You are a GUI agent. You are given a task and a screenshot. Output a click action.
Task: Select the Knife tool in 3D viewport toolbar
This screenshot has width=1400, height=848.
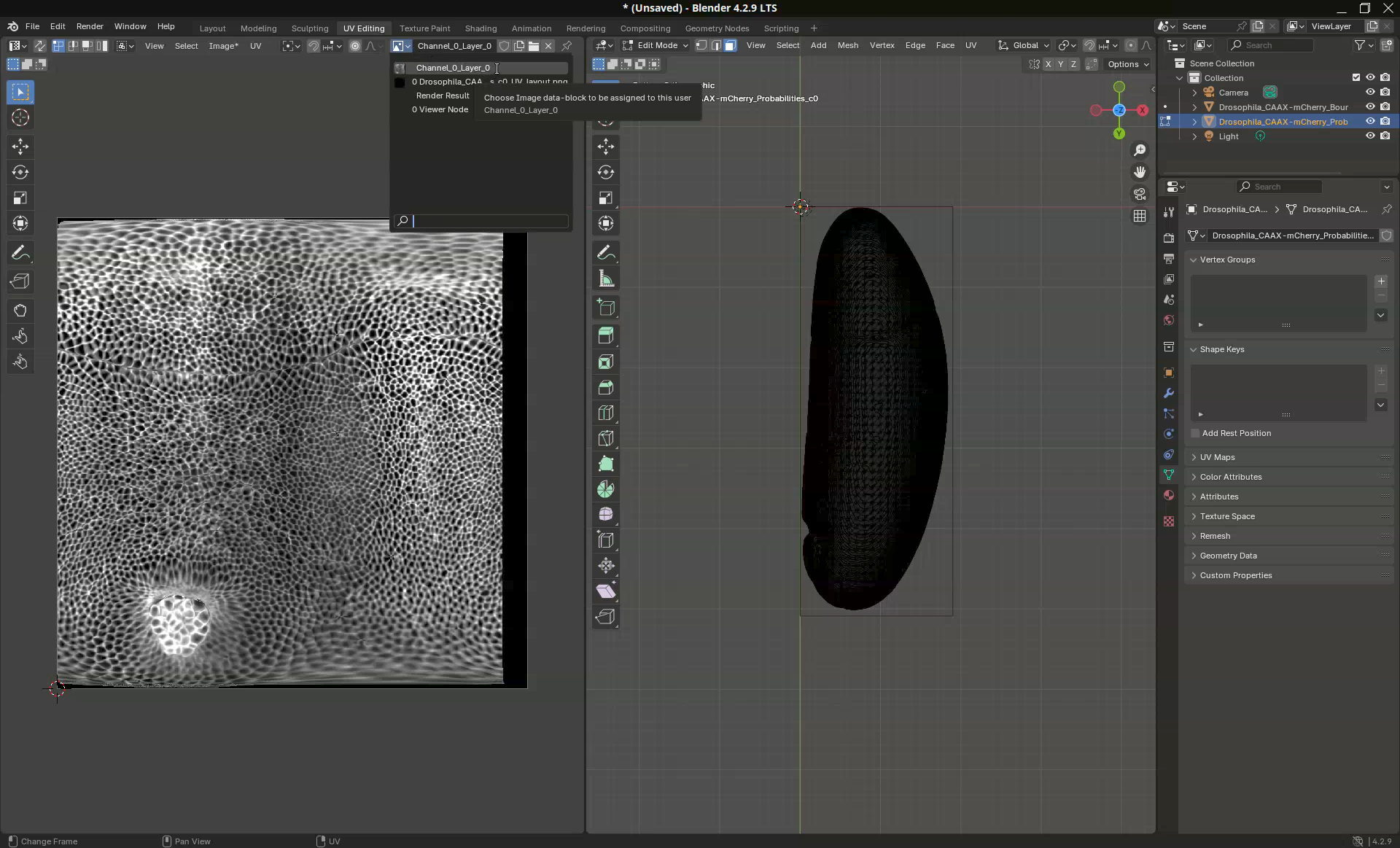(x=606, y=438)
